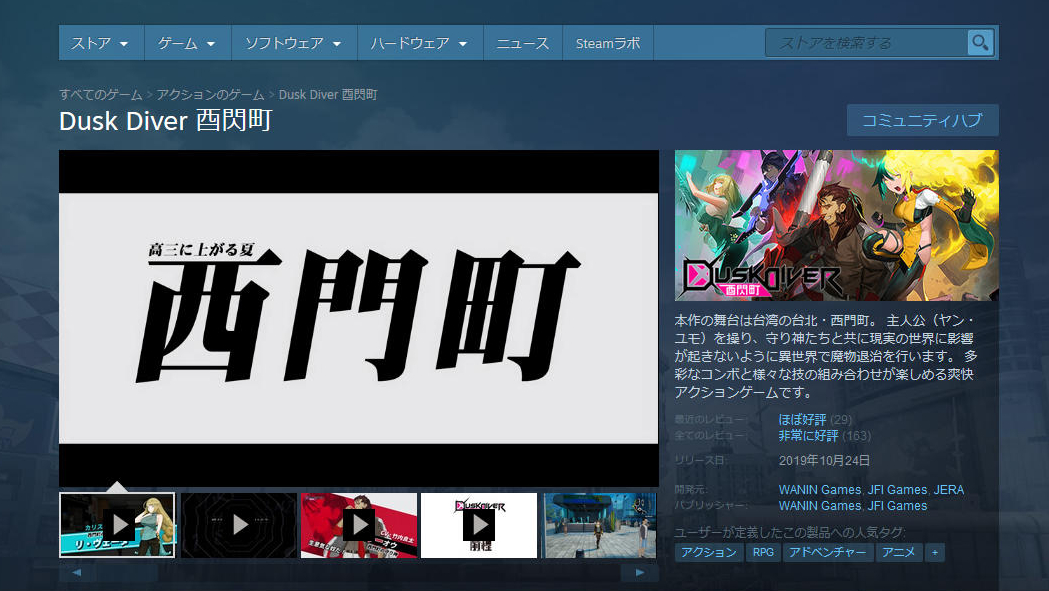Play the dark hexagon pattern video thumbnail

pyautogui.click(x=238, y=525)
